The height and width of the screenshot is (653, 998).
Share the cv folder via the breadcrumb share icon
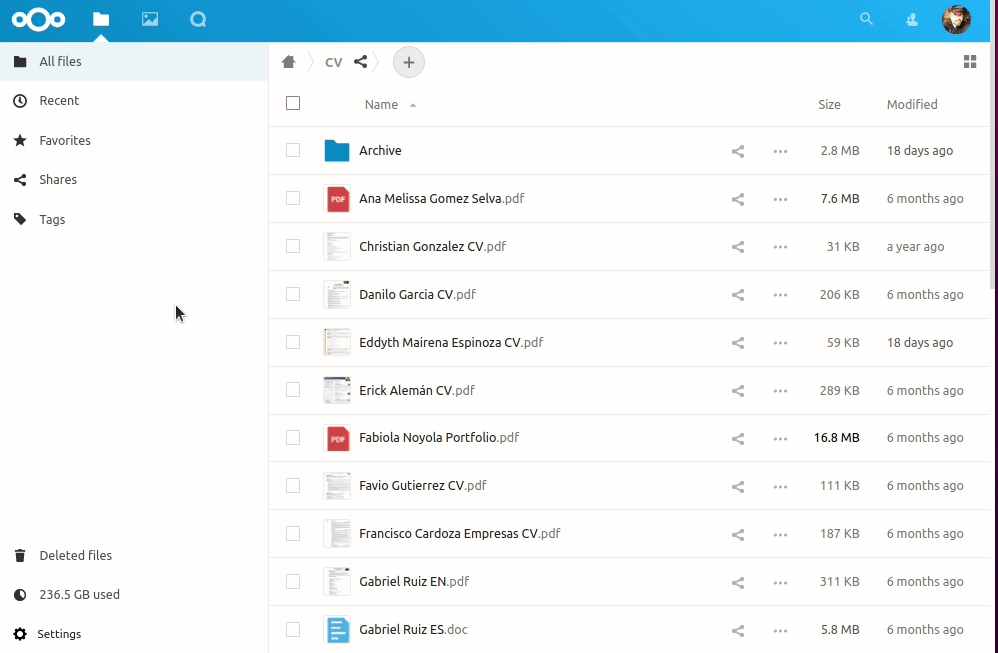[x=360, y=61]
